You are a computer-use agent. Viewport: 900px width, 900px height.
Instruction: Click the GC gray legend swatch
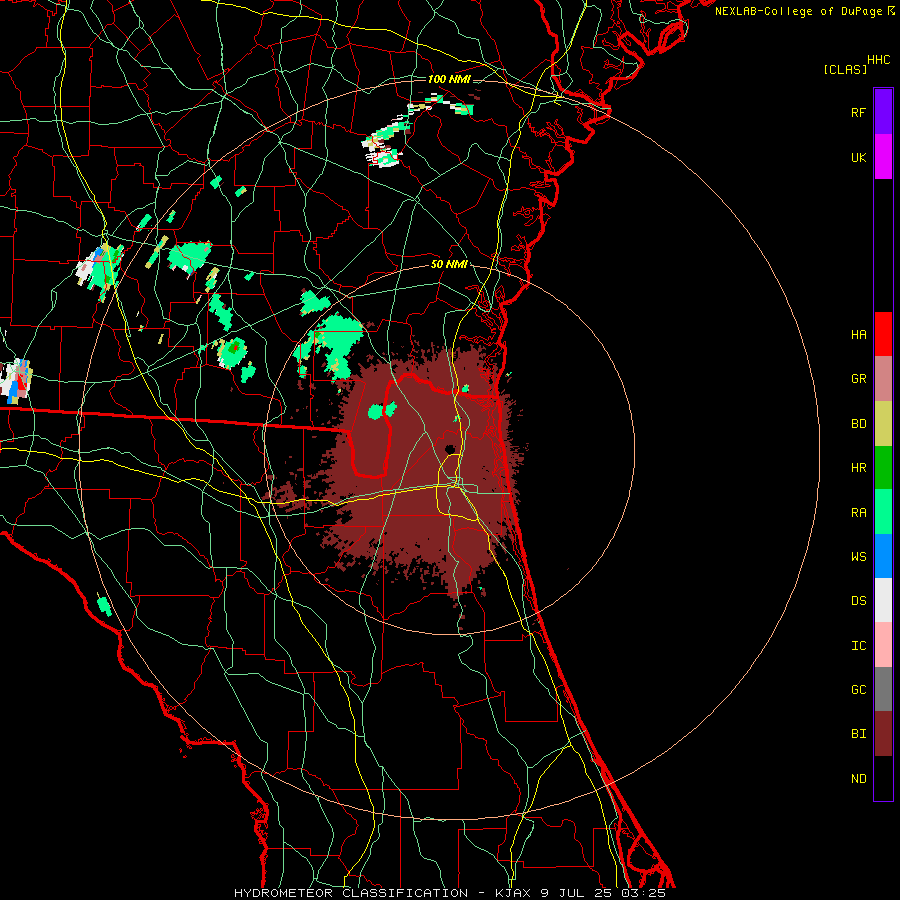coord(883,689)
